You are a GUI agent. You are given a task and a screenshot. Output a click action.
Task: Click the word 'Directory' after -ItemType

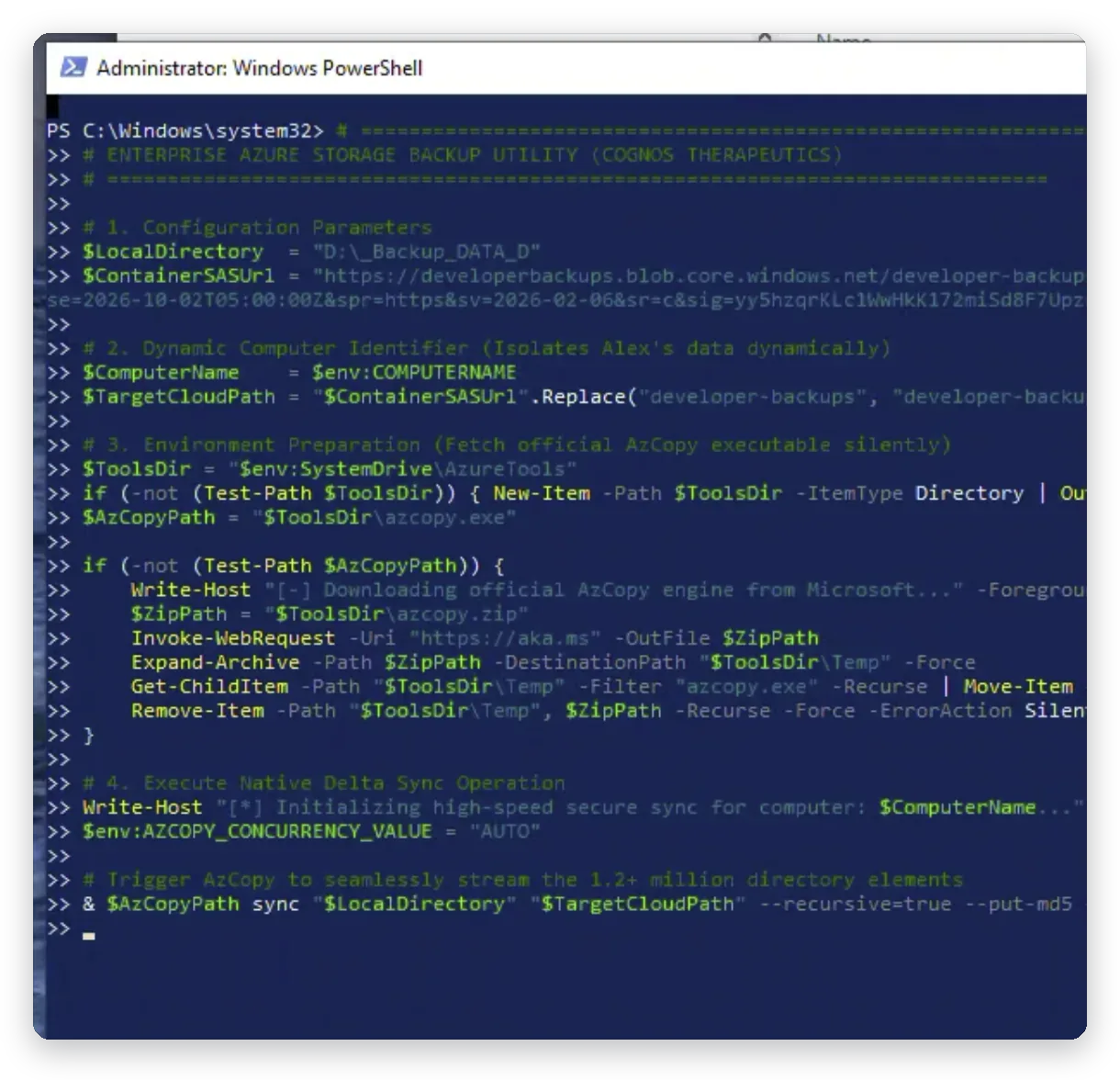tap(969, 493)
